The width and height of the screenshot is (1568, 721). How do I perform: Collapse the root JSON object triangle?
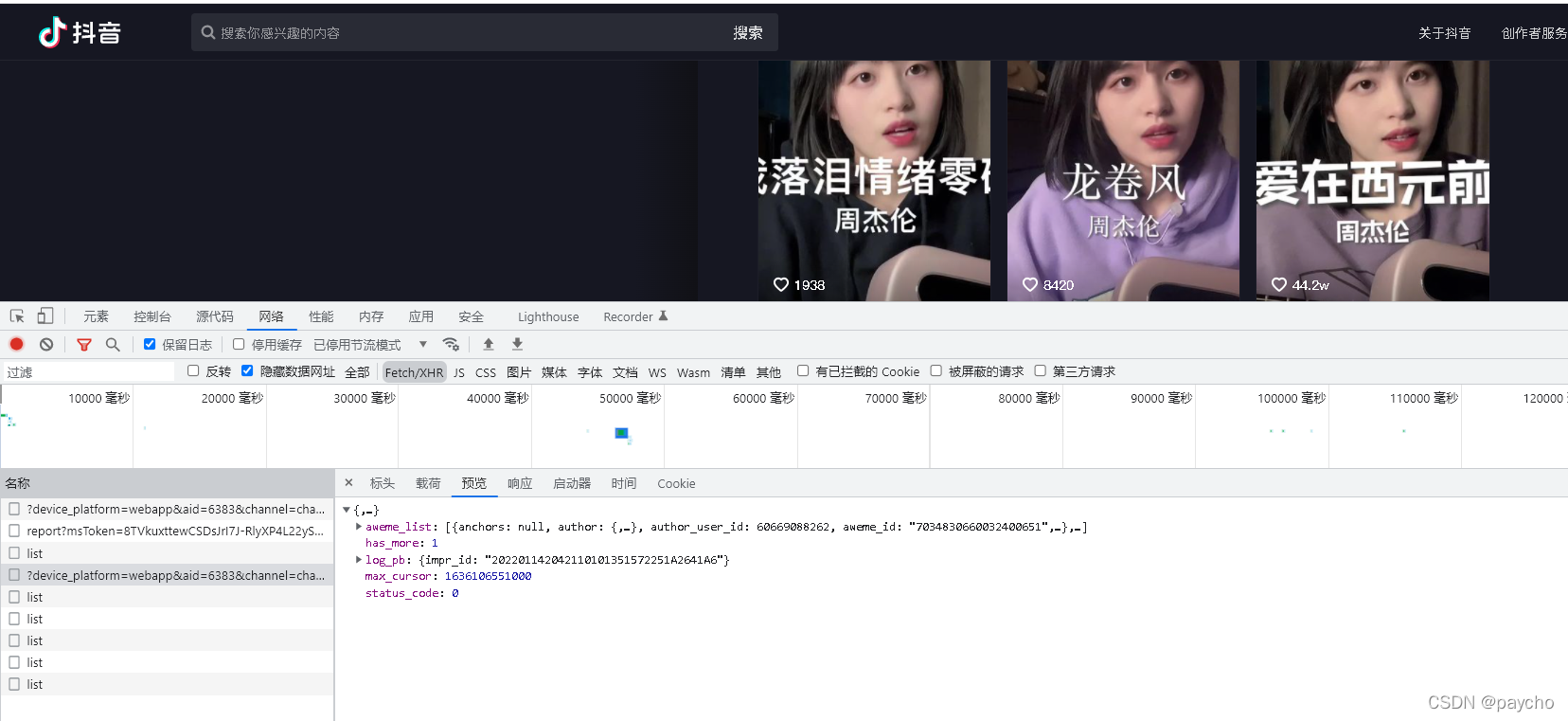coord(347,510)
